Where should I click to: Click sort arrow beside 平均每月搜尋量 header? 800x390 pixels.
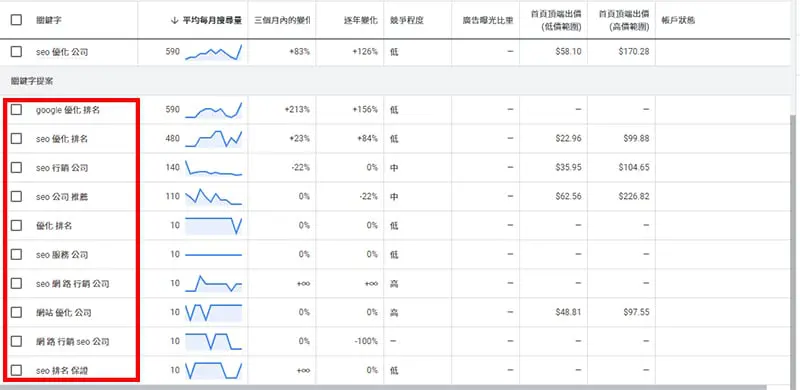coord(174,20)
